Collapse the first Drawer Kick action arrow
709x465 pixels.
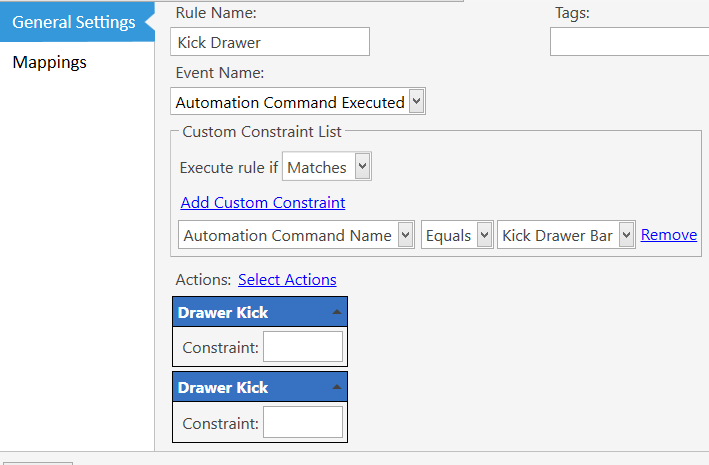click(x=337, y=312)
